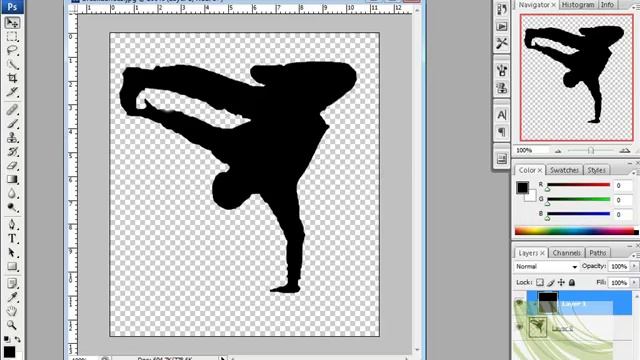This screenshot has width=640, height=360.
Task: Switch to the Swatches tab
Action: pos(564,170)
